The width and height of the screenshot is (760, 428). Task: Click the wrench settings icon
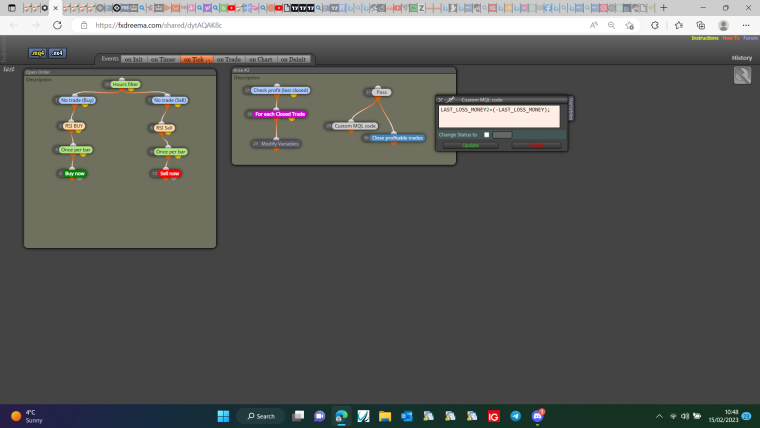pos(742,75)
